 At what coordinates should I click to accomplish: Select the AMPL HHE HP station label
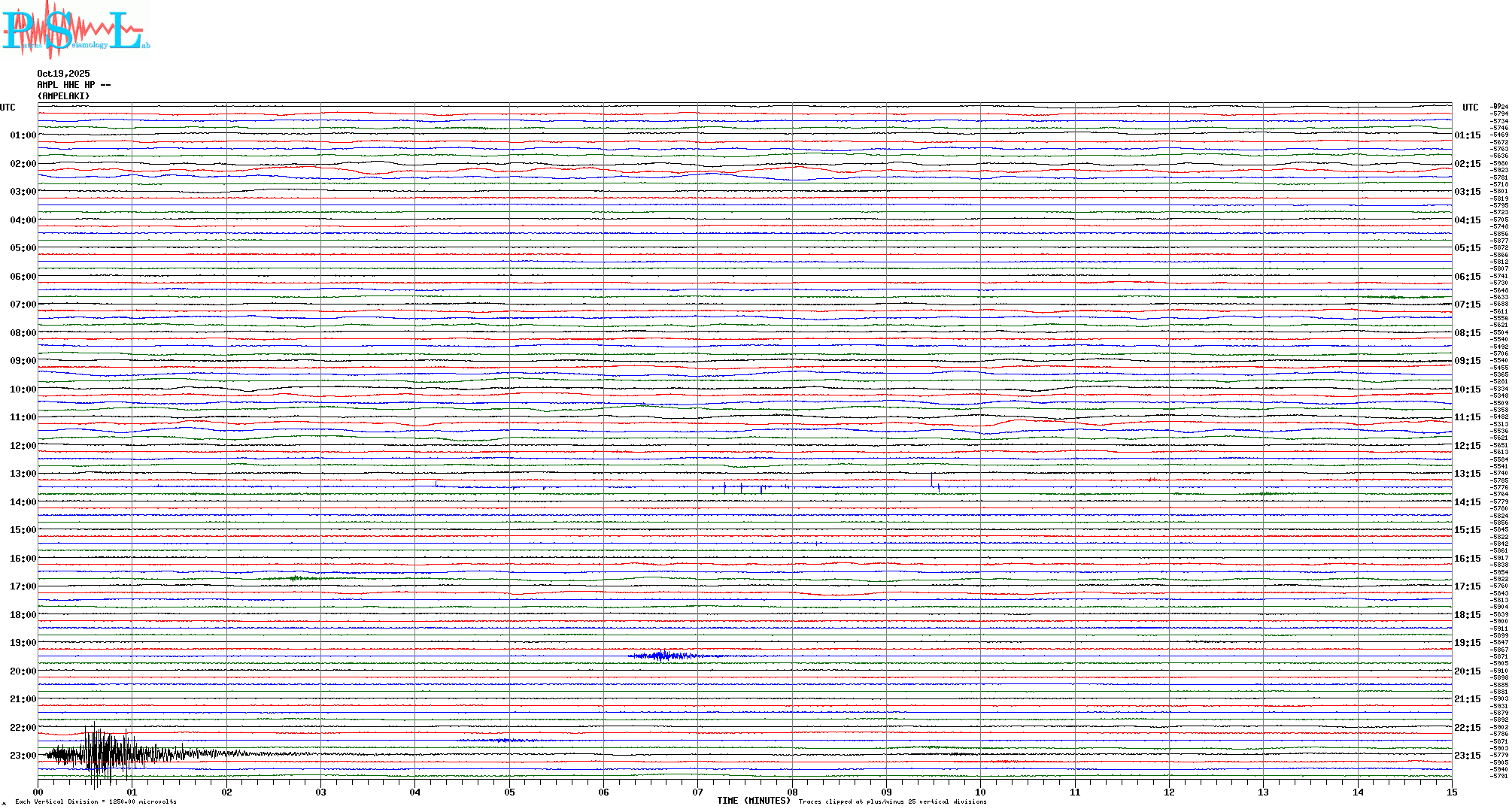[x=74, y=85]
